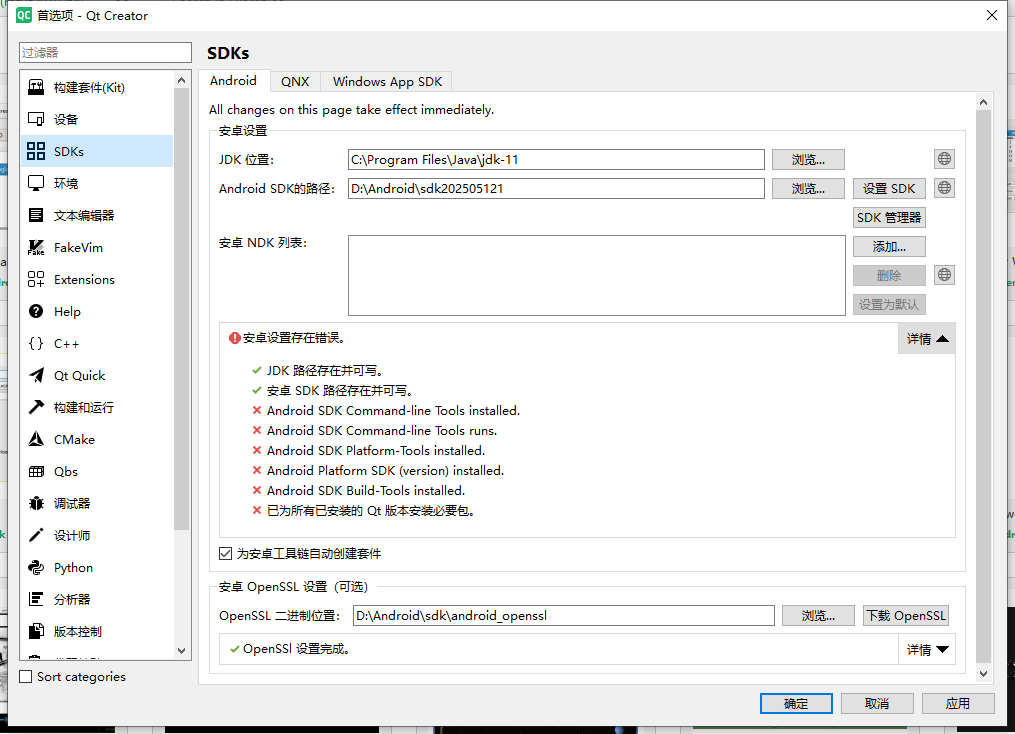Click the JDK location path field

(x=556, y=159)
